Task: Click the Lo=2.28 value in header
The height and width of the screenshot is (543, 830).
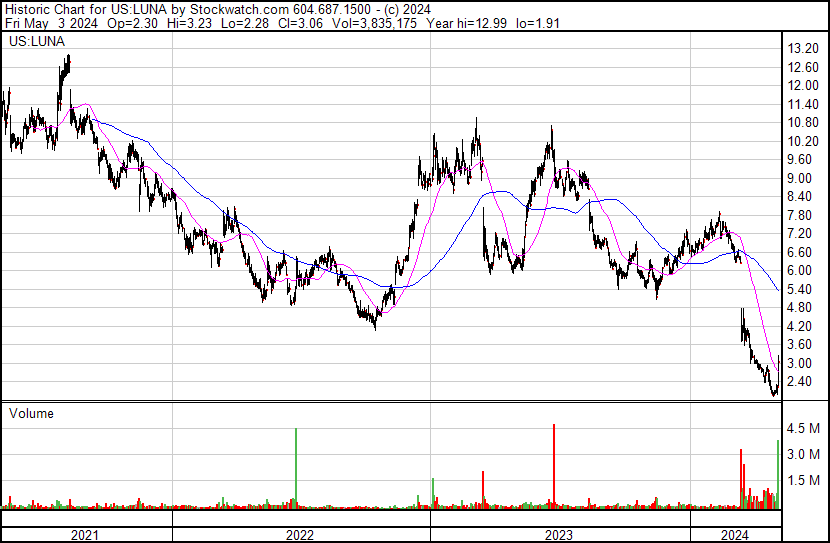Action: 247,23
